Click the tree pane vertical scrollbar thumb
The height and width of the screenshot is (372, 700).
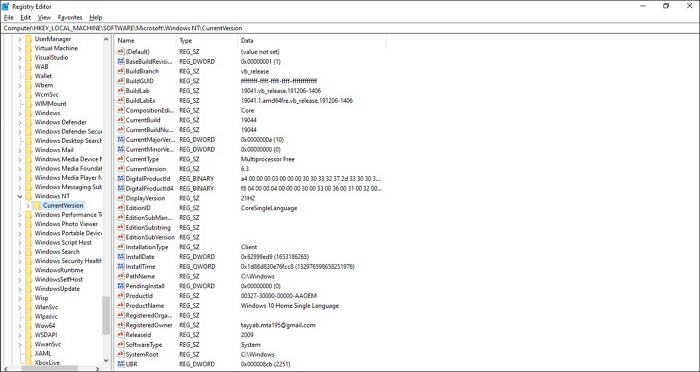coord(106,315)
